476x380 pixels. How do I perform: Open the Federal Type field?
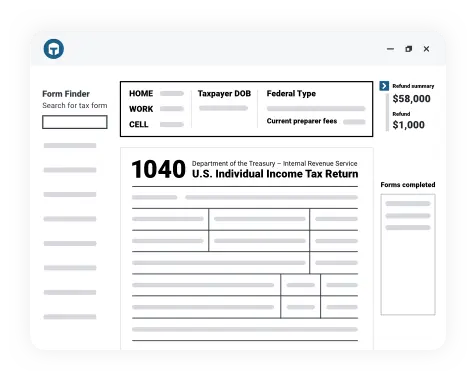coord(316,108)
